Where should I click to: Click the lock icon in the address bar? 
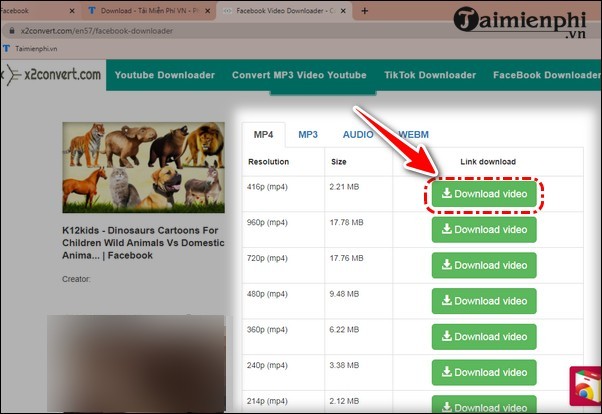click(12, 31)
